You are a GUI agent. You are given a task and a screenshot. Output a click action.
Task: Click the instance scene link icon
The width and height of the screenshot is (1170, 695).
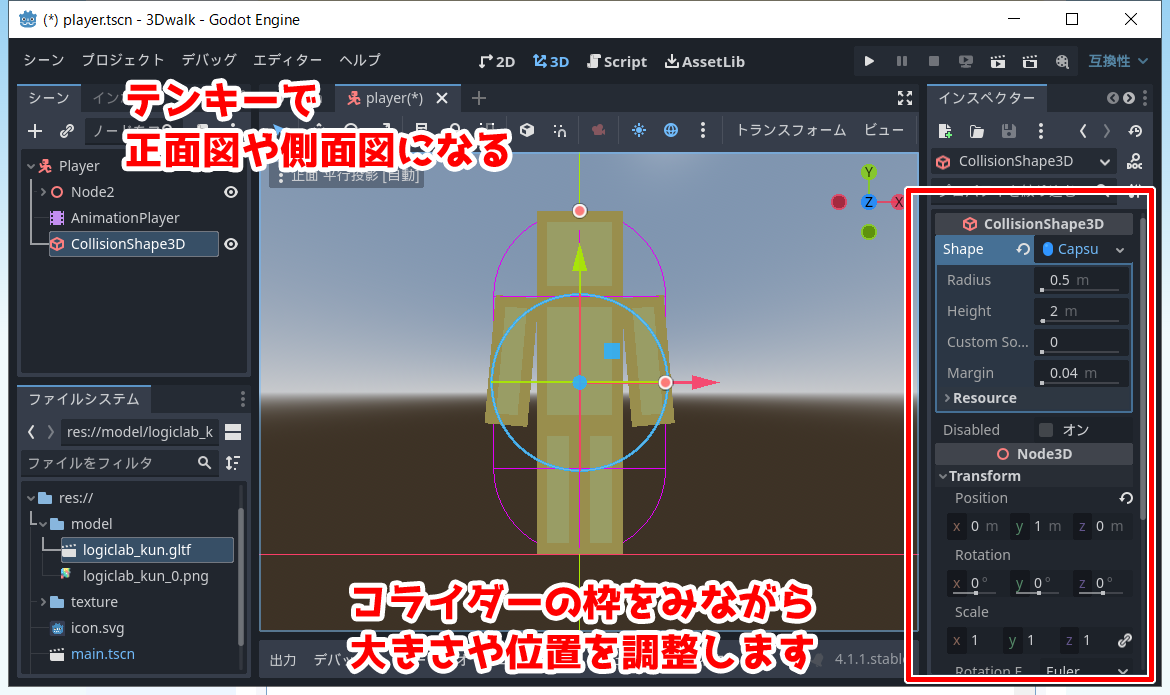(66, 131)
